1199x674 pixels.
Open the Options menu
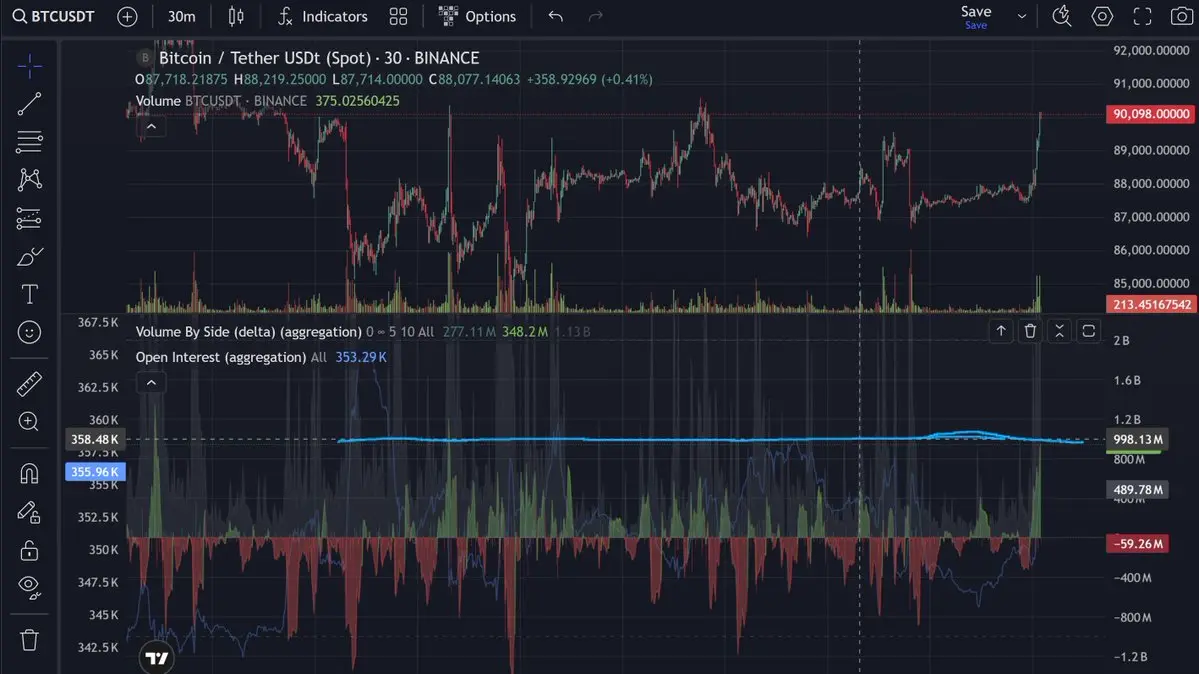pyautogui.click(x=477, y=16)
